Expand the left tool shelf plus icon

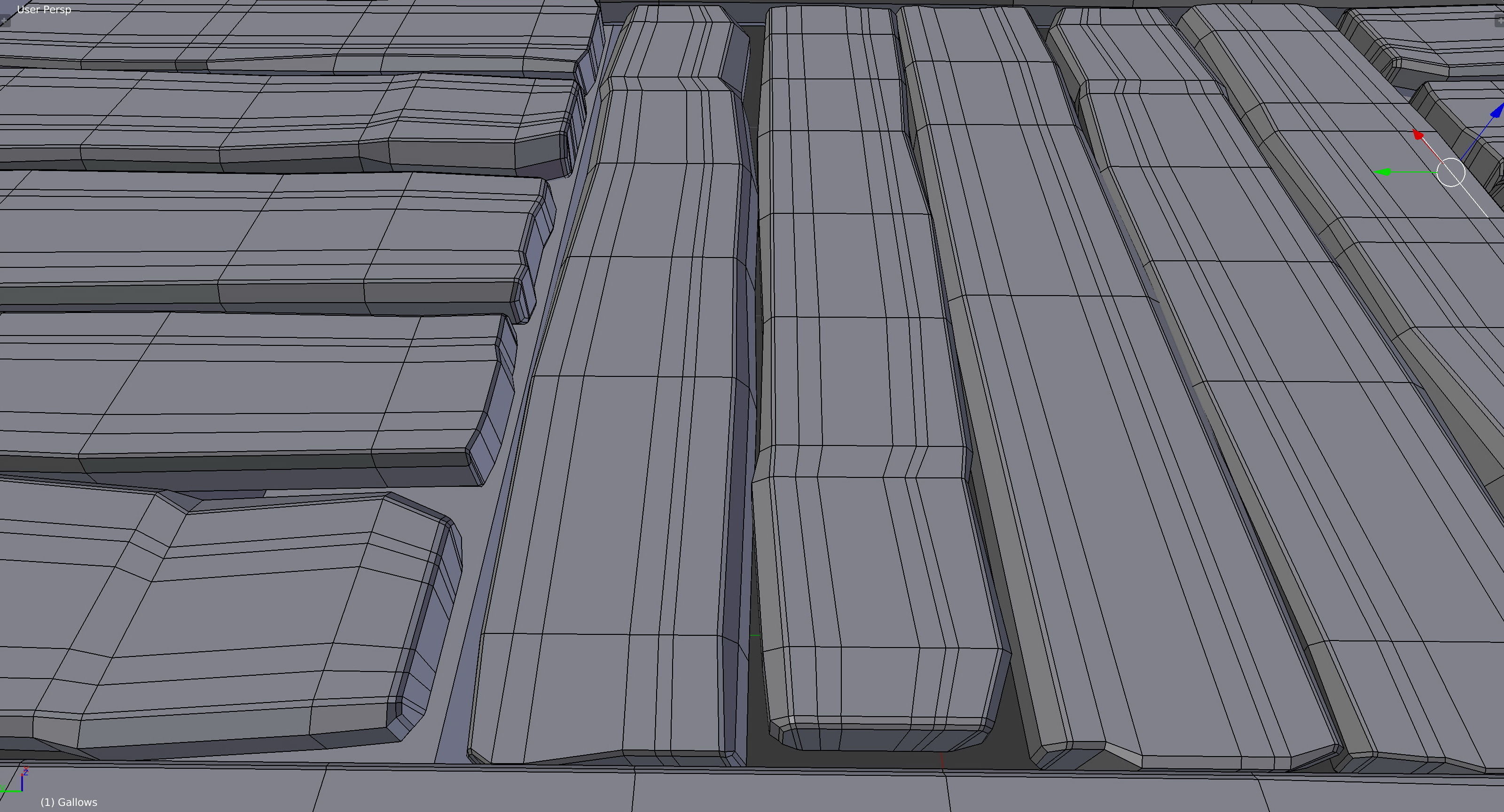pos(4,21)
